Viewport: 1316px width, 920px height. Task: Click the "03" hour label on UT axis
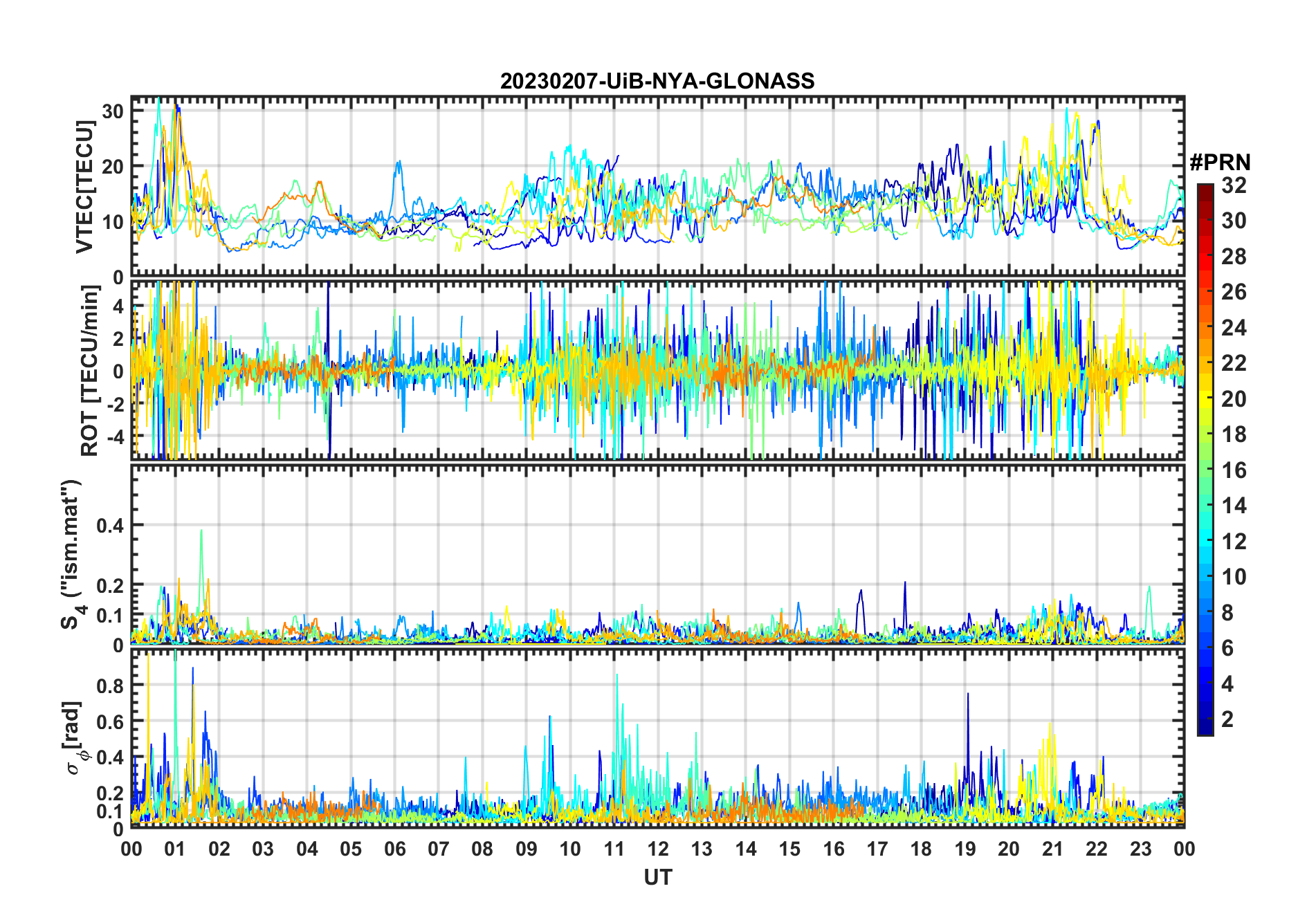263,849
